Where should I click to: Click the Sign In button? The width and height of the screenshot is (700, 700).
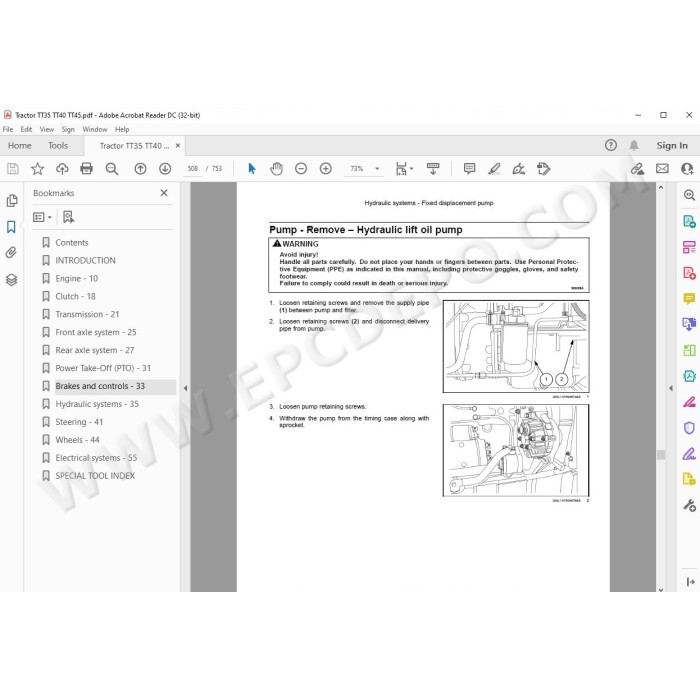[x=672, y=146]
